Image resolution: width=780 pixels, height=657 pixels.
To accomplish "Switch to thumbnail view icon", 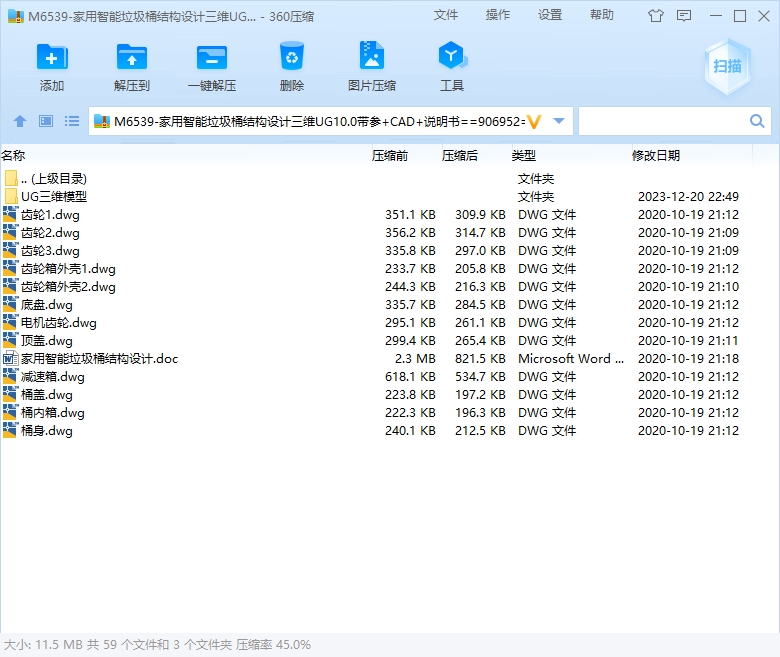I will (x=46, y=121).
